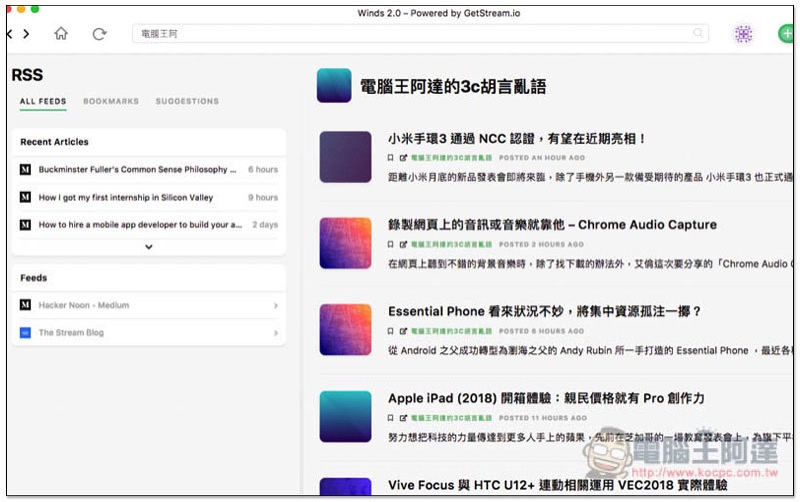Bookmark the 小米手環3 article
The height and width of the screenshot is (502, 800).
(x=390, y=158)
